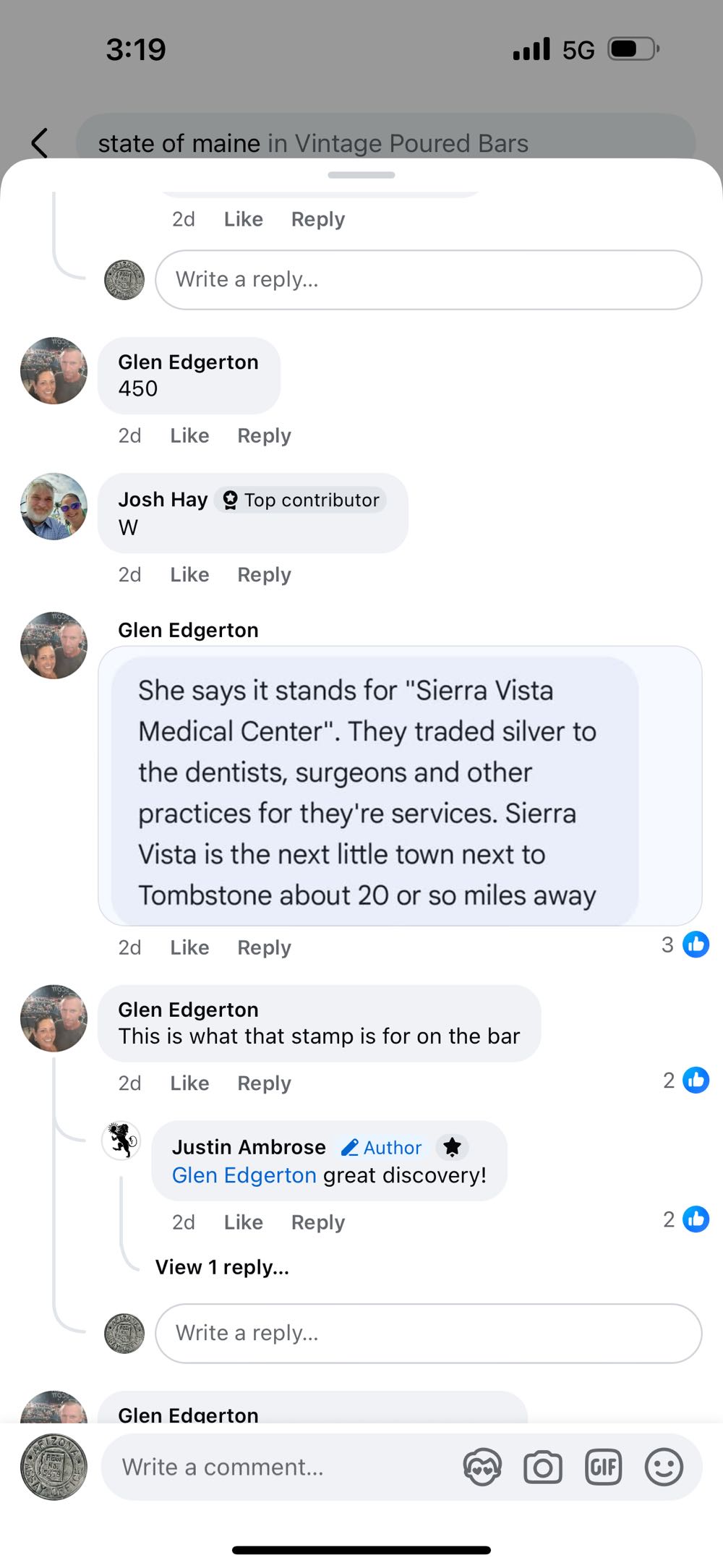The width and height of the screenshot is (723, 1568).
Task: Tap the back arrow chevron
Action: [x=40, y=142]
